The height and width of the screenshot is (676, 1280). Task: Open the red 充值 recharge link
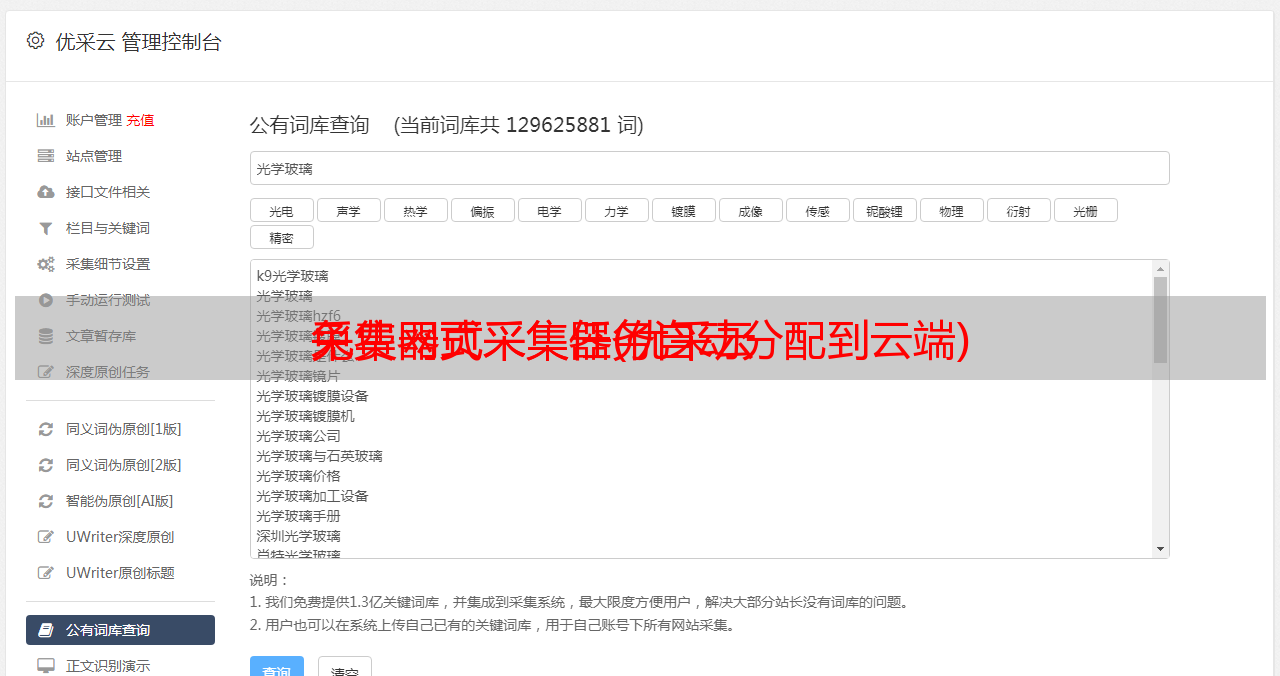[140, 120]
